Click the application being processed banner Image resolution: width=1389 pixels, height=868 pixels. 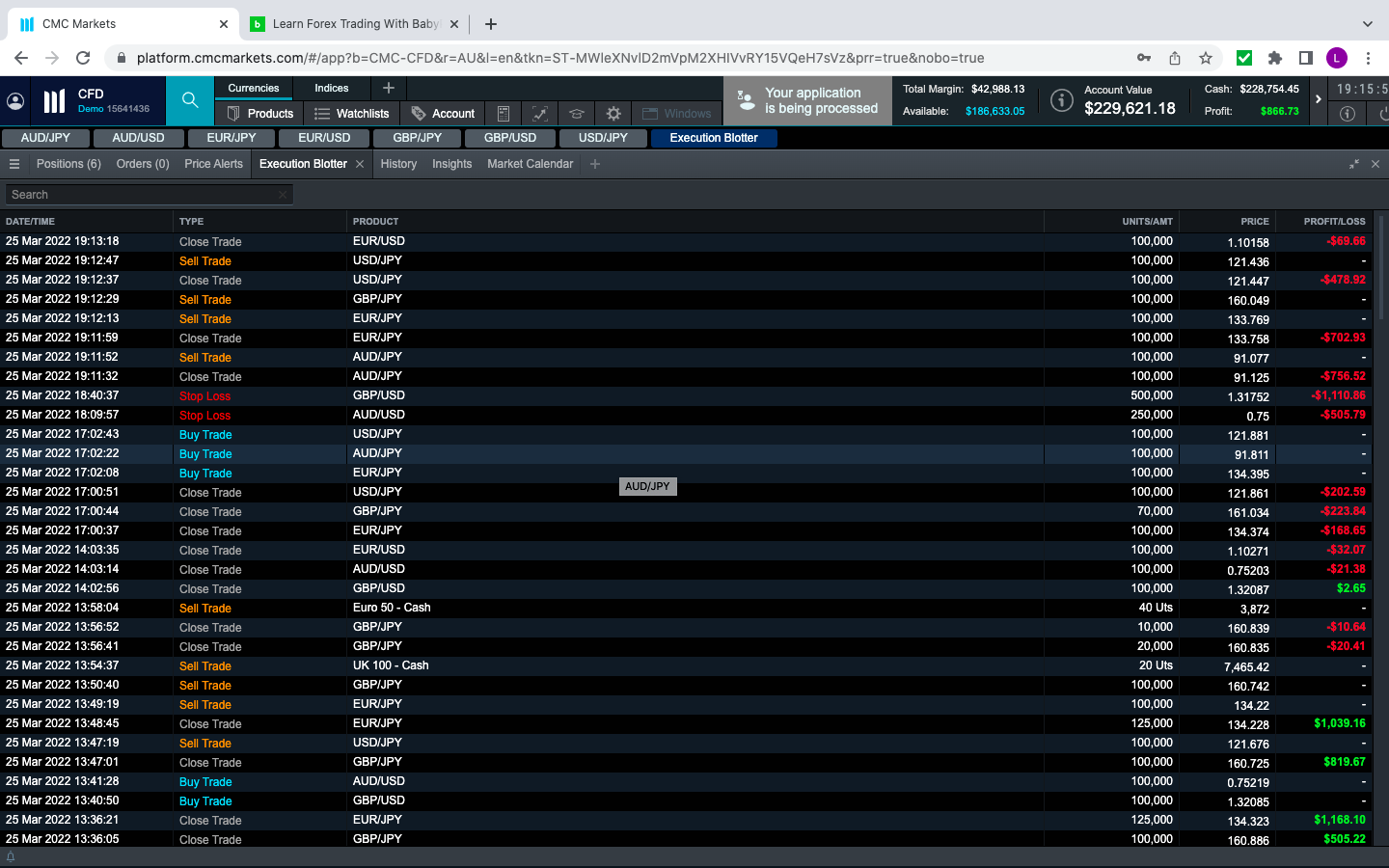click(x=807, y=100)
